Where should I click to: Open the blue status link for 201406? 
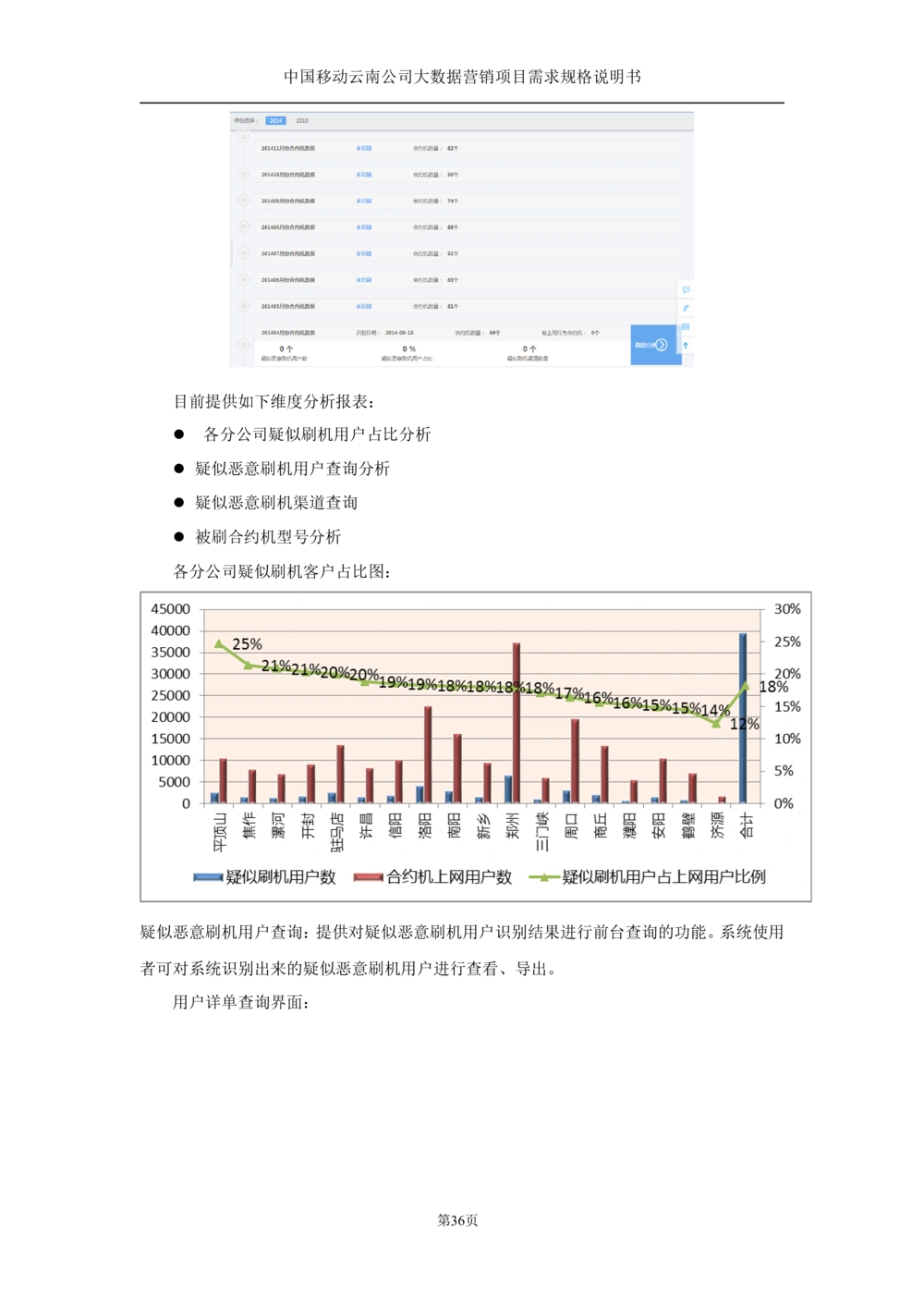[x=364, y=280]
